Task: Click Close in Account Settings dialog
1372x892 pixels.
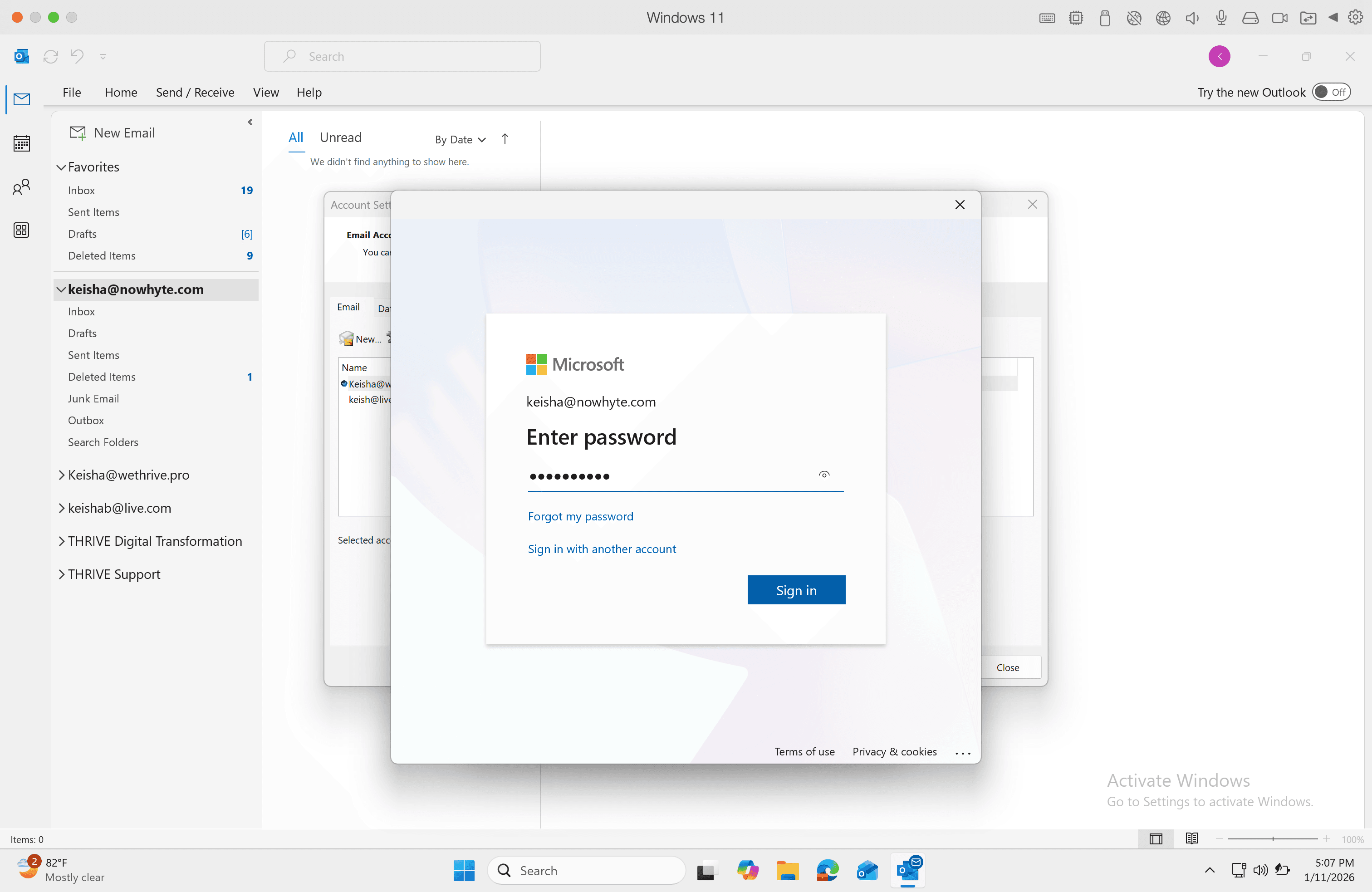Action: [1007, 667]
